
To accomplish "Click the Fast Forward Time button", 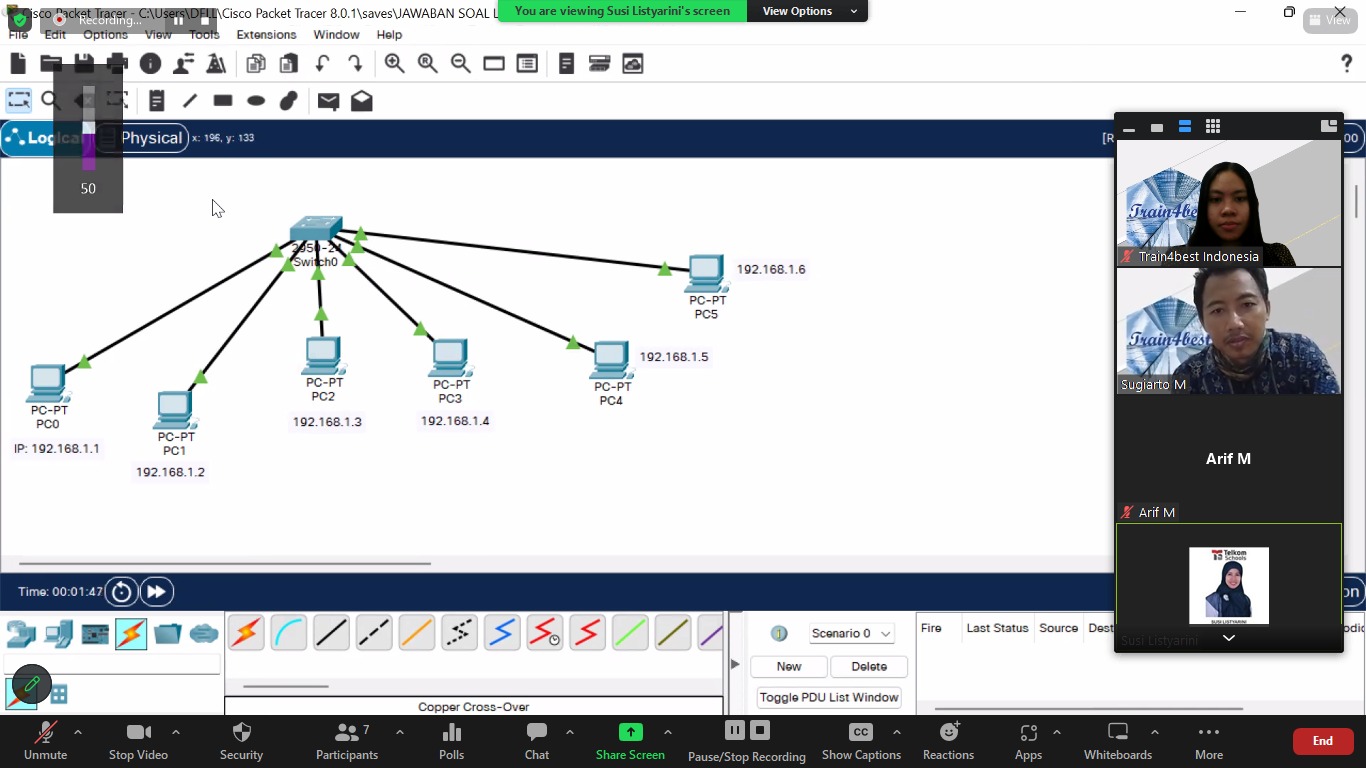I will [157, 592].
